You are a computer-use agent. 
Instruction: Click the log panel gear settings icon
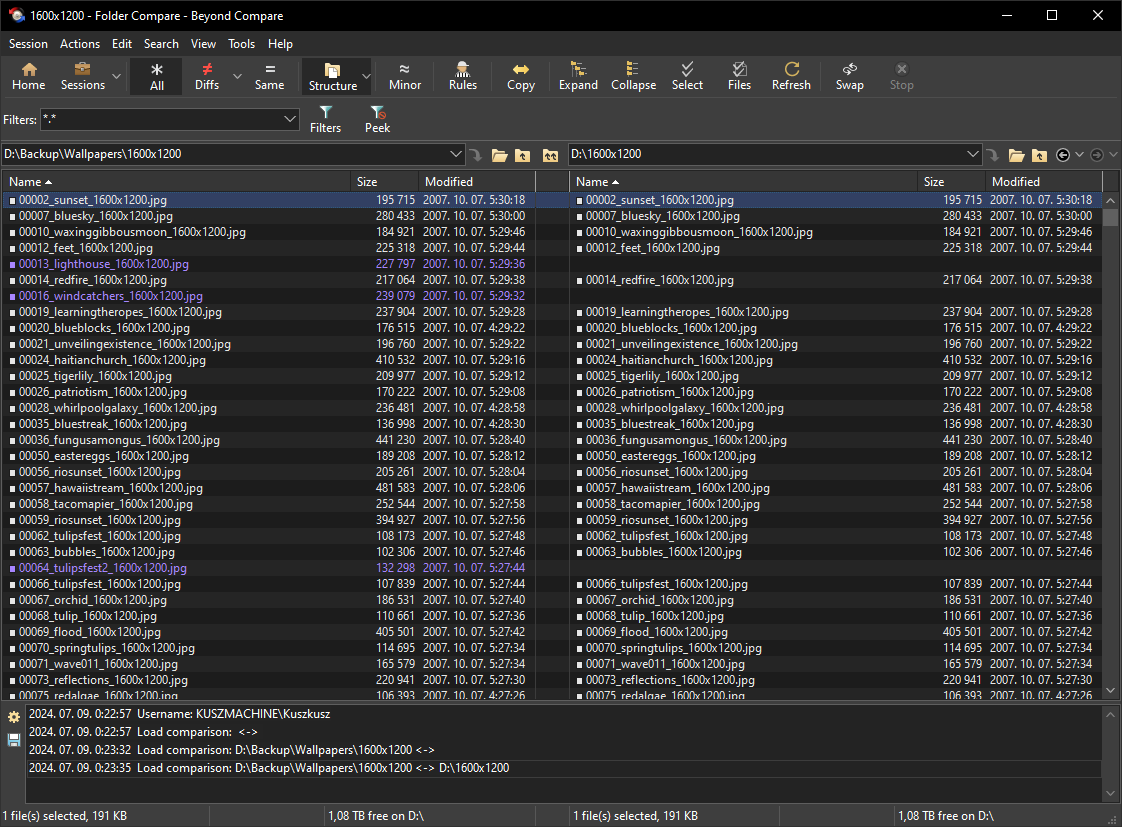14,717
